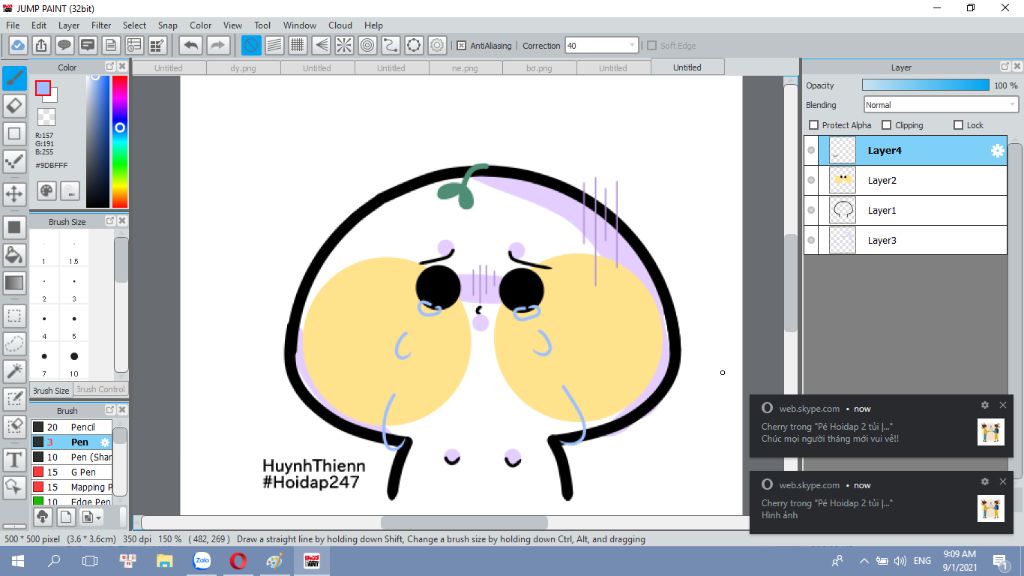Open Zalo from the taskbar
The image size is (1024, 576).
tap(202, 561)
